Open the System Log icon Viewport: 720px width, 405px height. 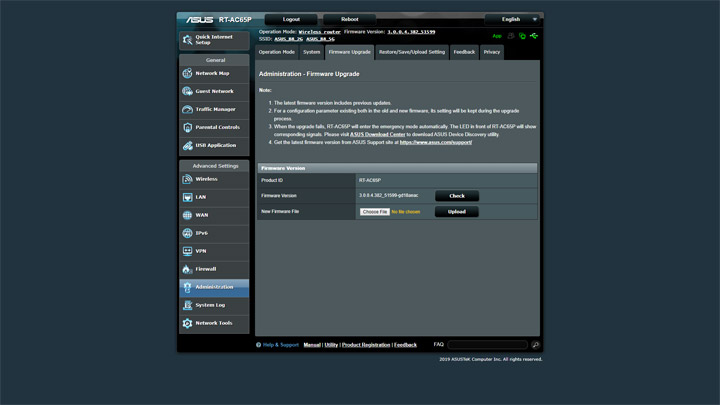point(187,305)
